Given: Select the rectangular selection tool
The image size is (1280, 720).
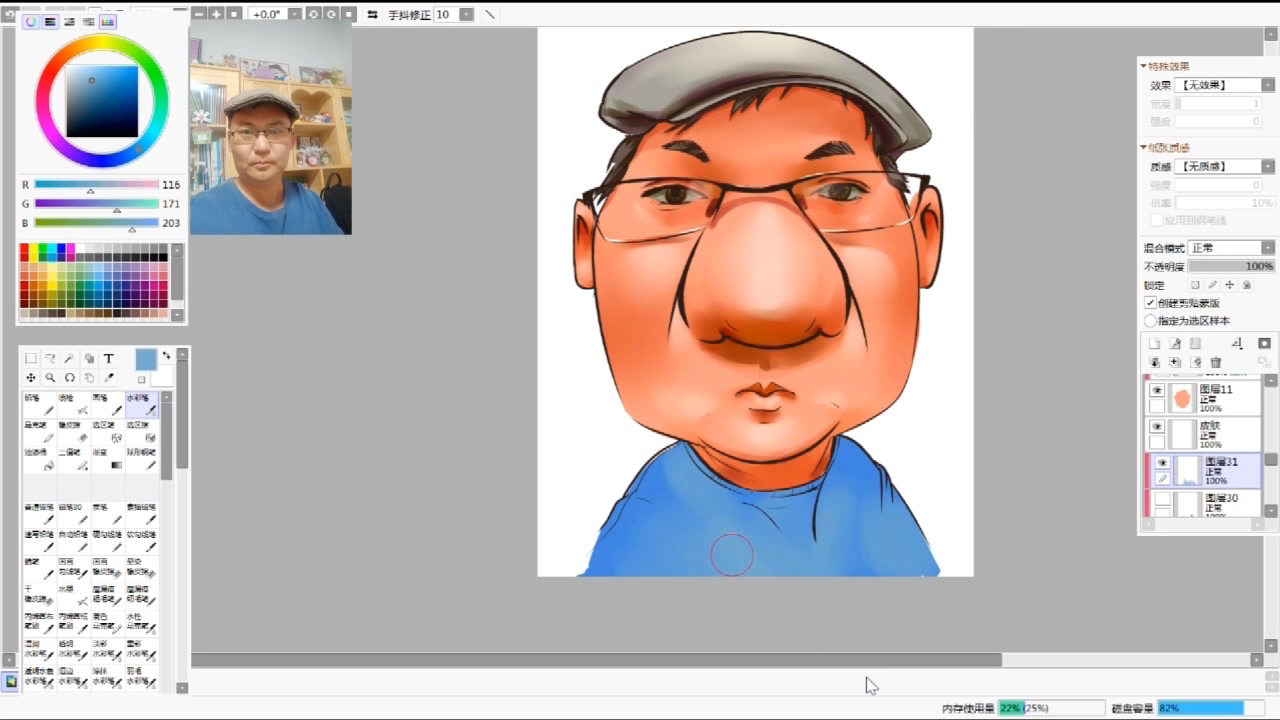Looking at the screenshot, I should point(30,358).
